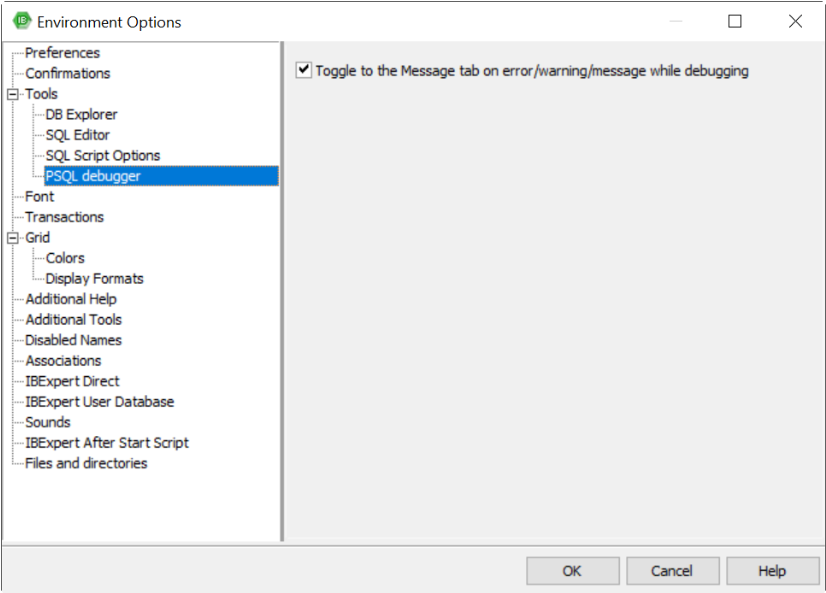This screenshot has width=826, height=593.
Task: Select the Preferences tree item
Action: [x=62, y=53]
